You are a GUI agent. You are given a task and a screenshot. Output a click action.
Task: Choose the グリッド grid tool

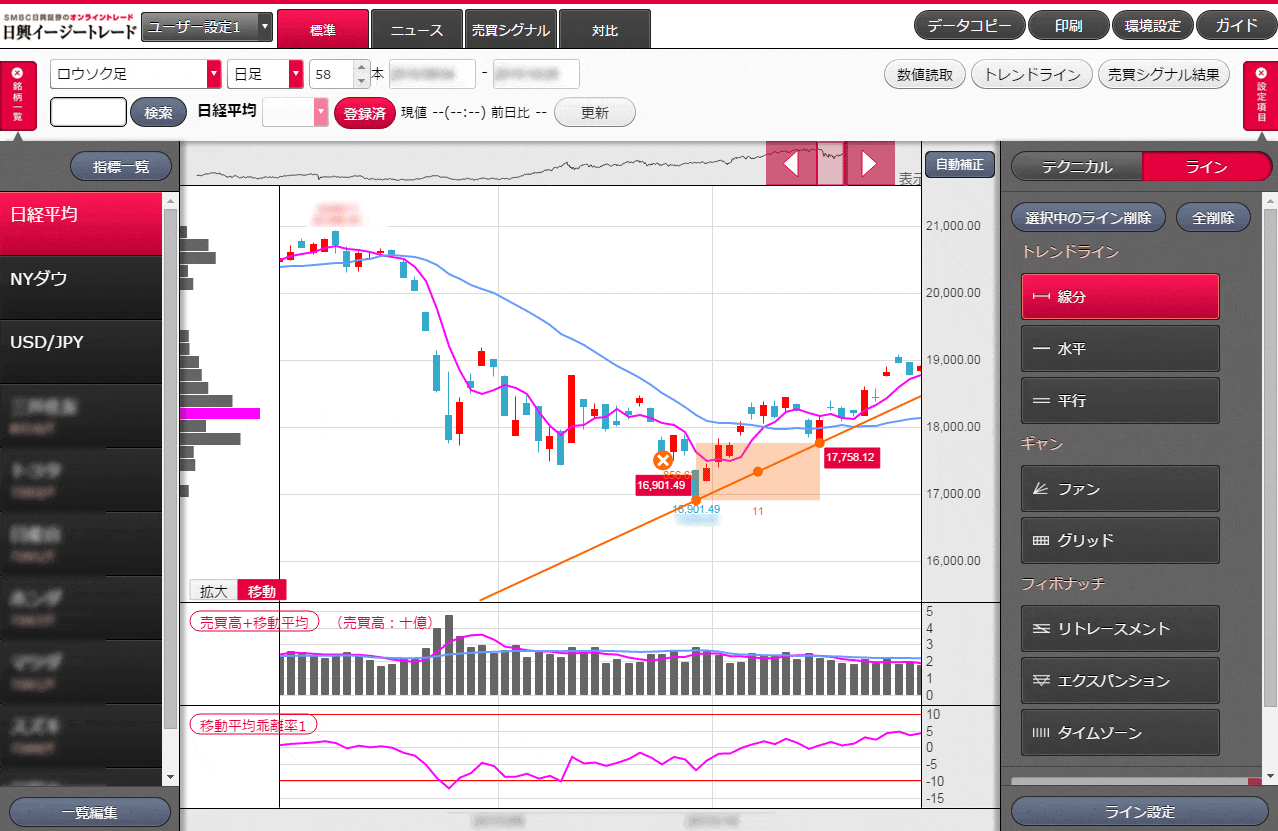[x=1120, y=541]
